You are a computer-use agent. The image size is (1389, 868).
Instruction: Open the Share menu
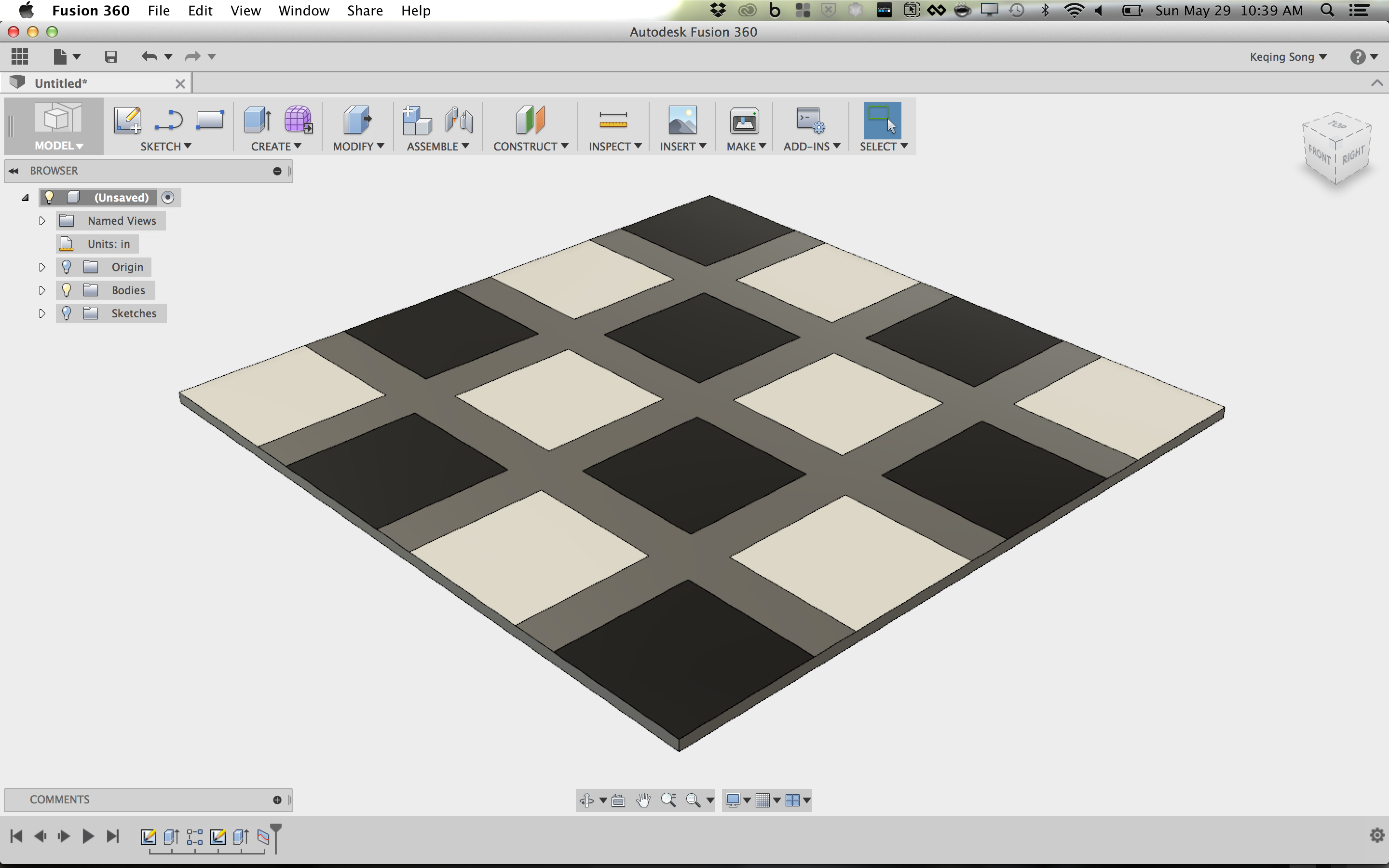[x=365, y=10]
